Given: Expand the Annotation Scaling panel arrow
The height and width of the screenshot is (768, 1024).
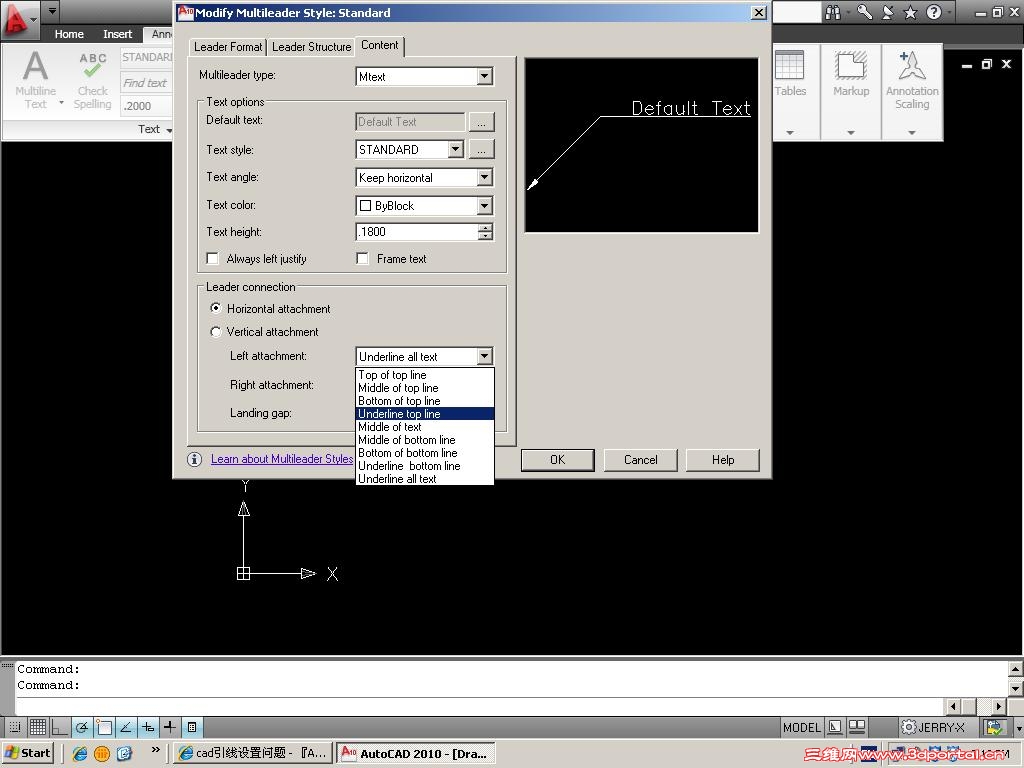Looking at the screenshot, I should click(x=912, y=133).
